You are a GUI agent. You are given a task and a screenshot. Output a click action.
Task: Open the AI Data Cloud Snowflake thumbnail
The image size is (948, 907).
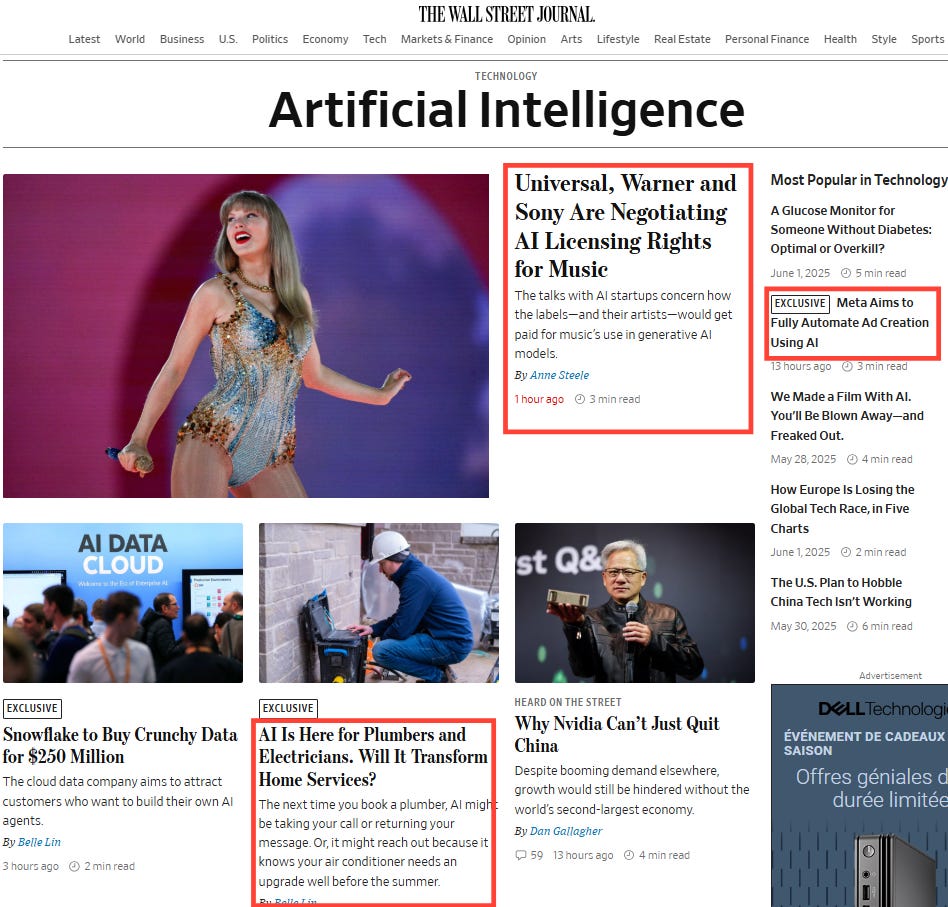pos(123,603)
